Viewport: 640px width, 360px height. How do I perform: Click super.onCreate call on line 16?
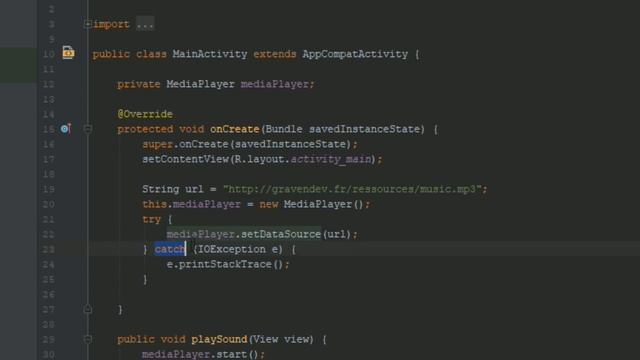pos(249,144)
